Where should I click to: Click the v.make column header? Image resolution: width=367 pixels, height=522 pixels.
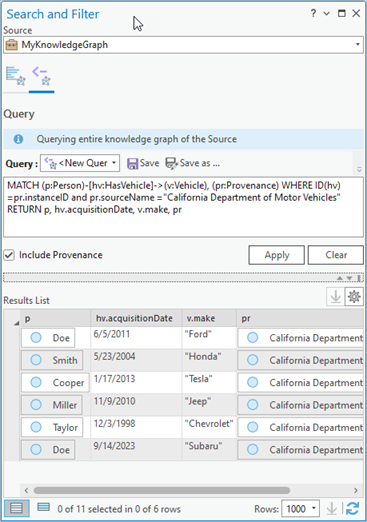pyautogui.click(x=209, y=318)
